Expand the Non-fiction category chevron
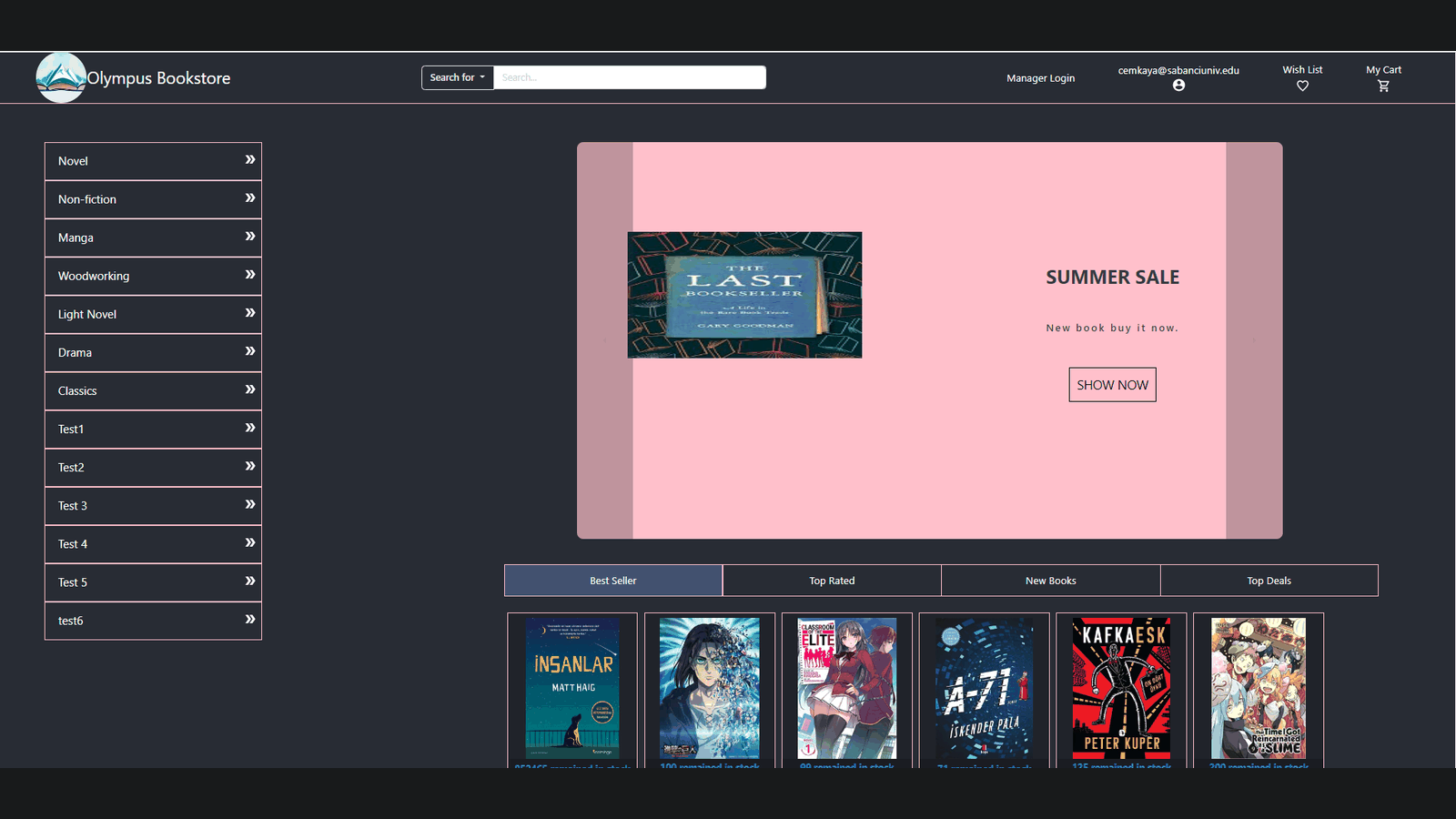Viewport: 1456px width, 819px height. pyautogui.click(x=249, y=197)
